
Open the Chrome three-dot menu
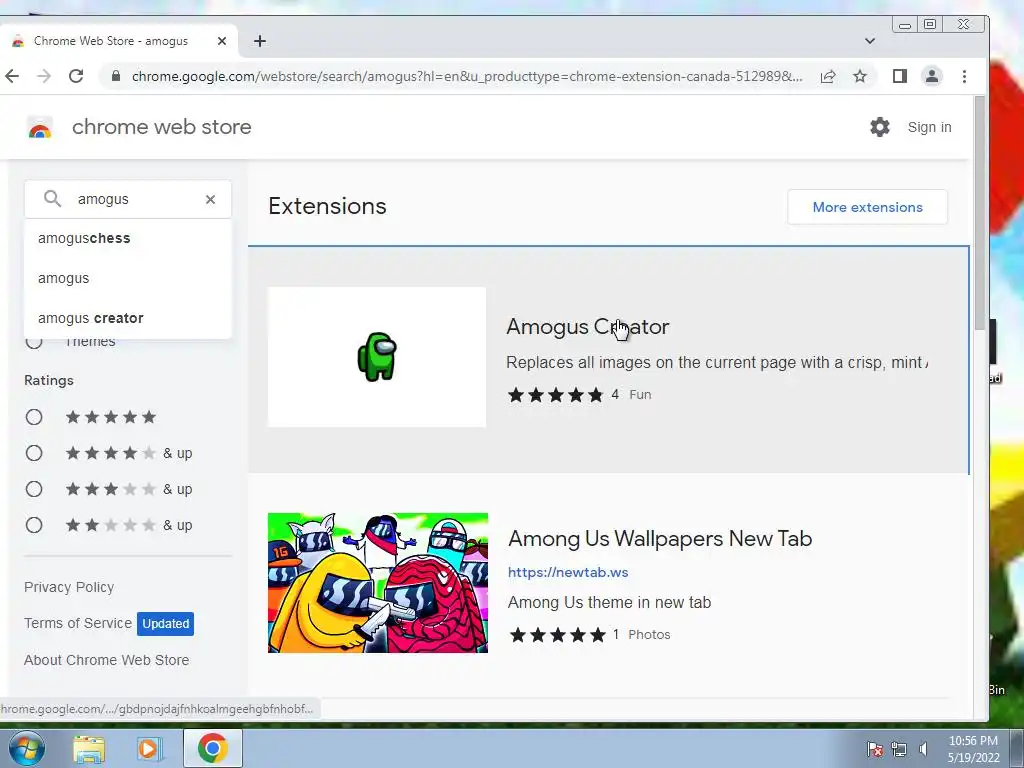[x=965, y=76]
